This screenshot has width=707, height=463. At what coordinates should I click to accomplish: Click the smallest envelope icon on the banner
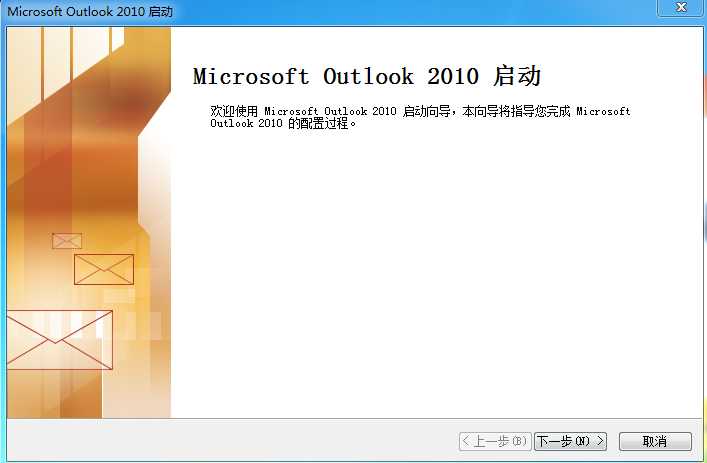[x=67, y=241]
